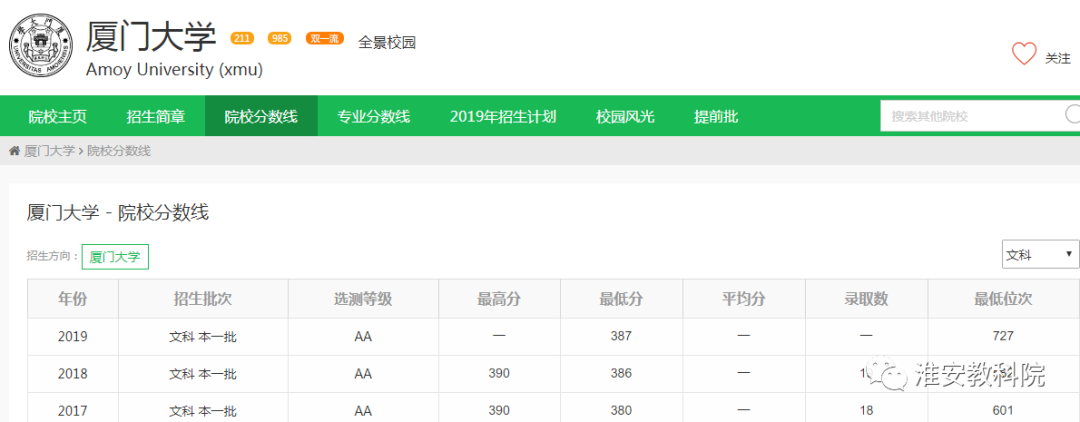Click the heart follow icon
This screenshot has height=422, width=1080.
pyautogui.click(x=1024, y=53)
